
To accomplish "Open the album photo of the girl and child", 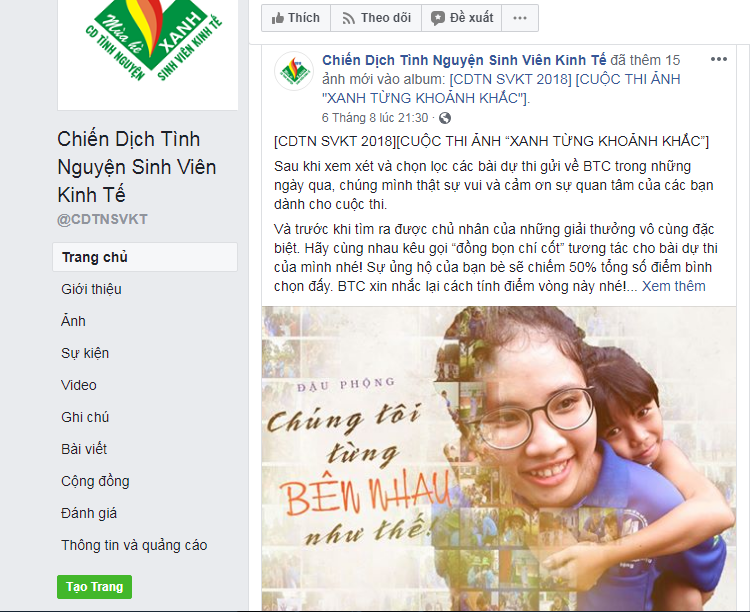I will pyautogui.click(x=499, y=458).
